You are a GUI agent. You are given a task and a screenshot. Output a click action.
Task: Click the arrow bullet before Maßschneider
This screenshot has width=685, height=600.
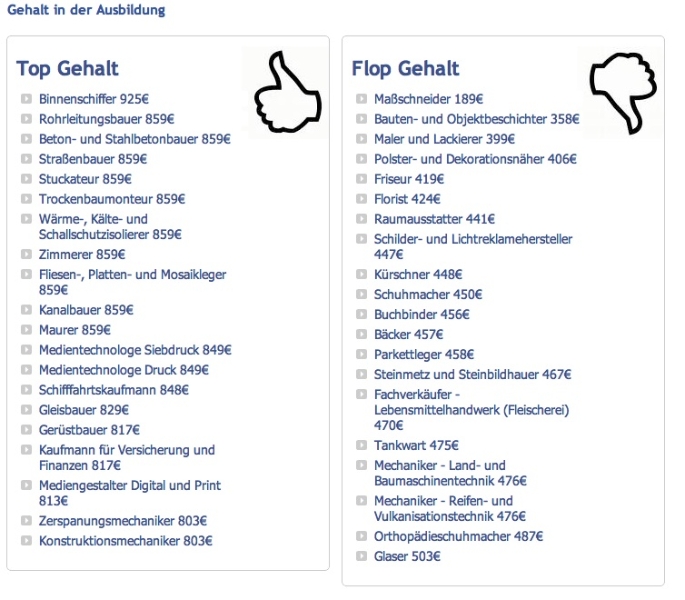(361, 99)
